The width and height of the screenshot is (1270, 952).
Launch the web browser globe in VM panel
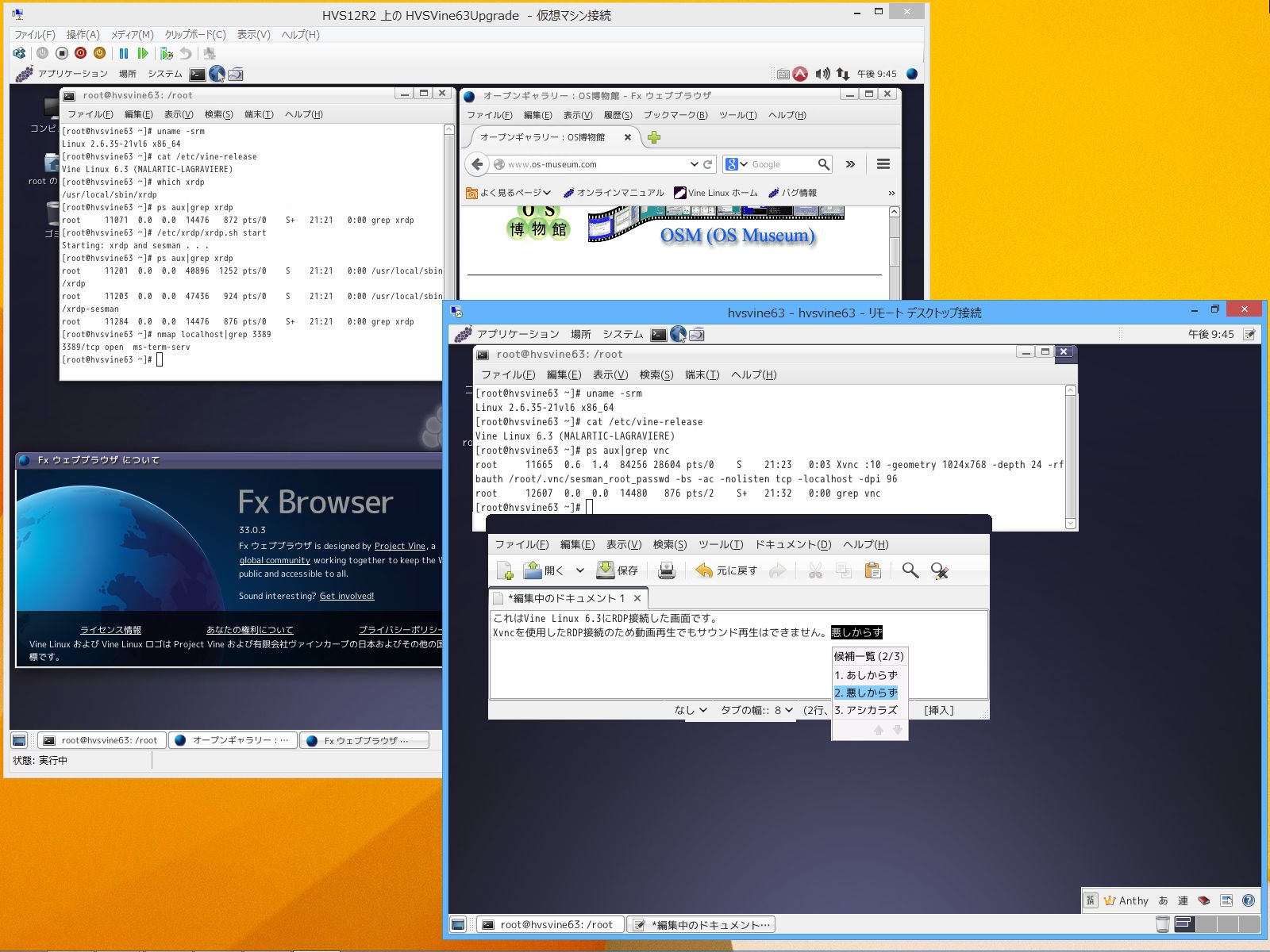[x=217, y=74]
